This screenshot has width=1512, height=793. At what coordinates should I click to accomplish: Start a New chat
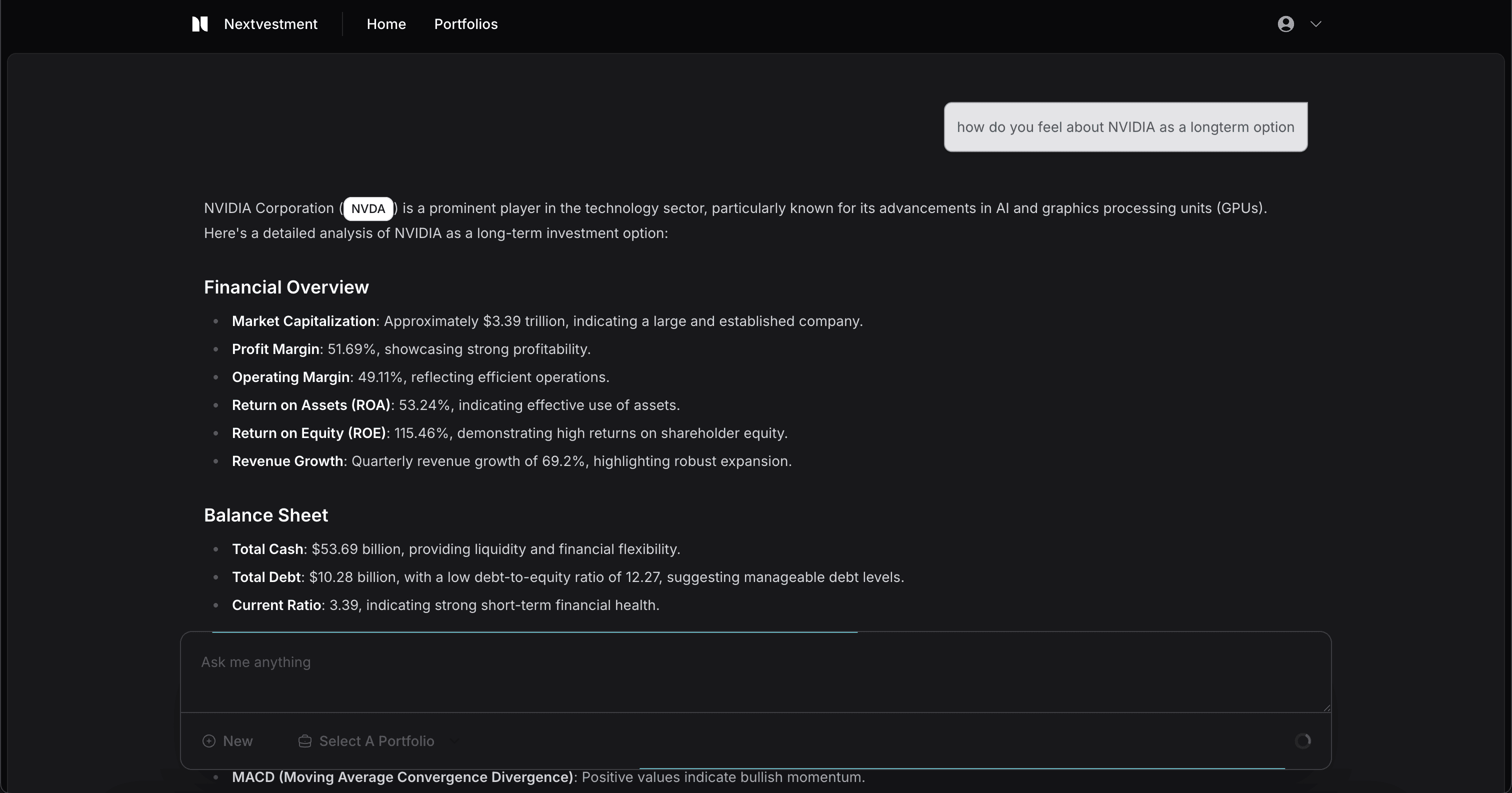click(227, 741)
